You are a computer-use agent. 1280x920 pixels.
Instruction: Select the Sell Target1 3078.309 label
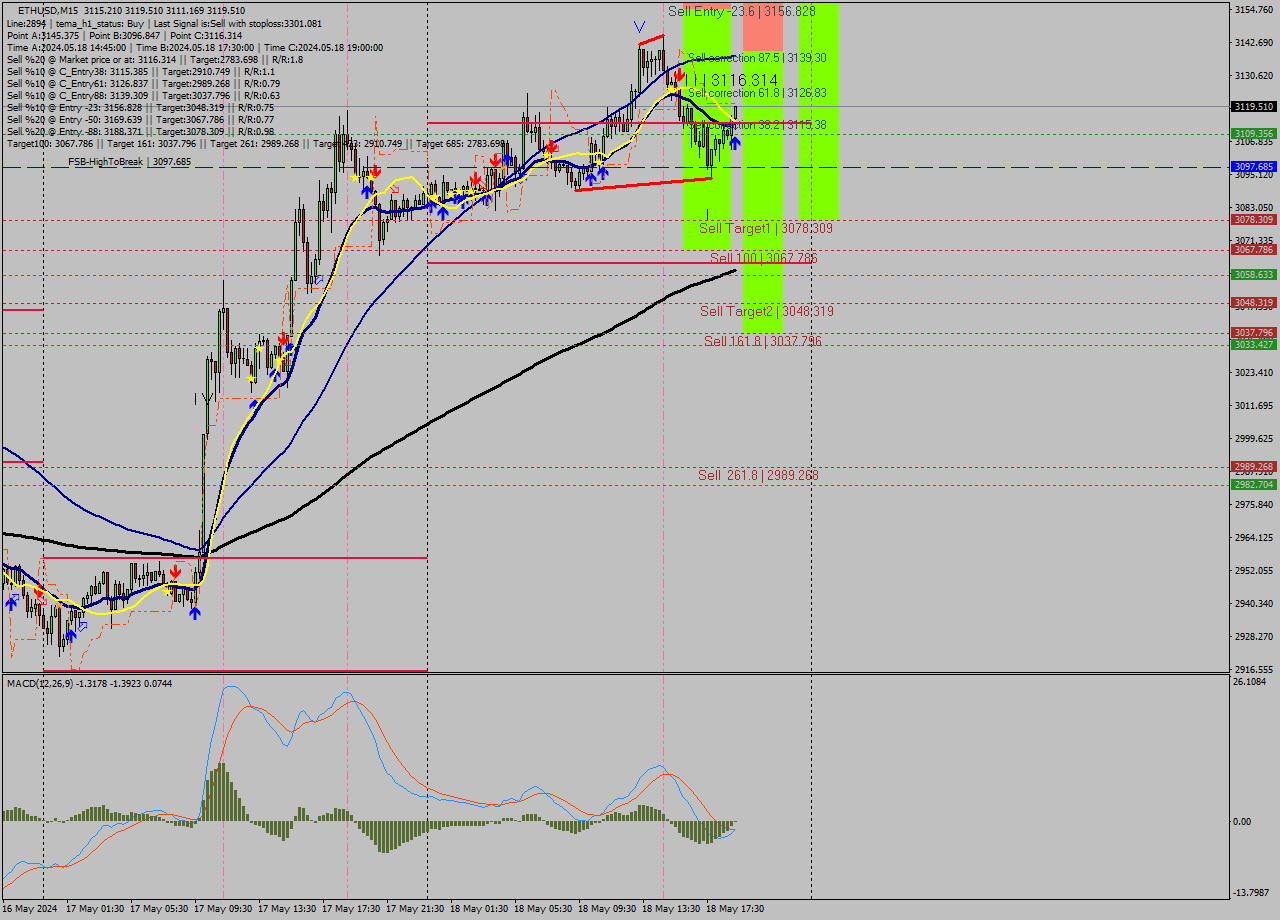[x=765, y=229]
